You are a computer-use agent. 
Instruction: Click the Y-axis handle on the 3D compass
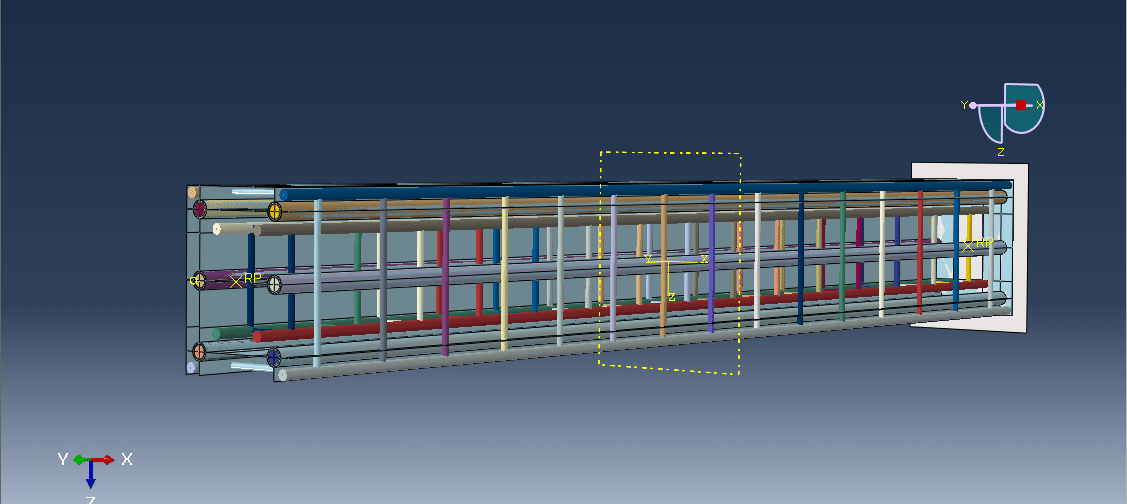[972, 105]
